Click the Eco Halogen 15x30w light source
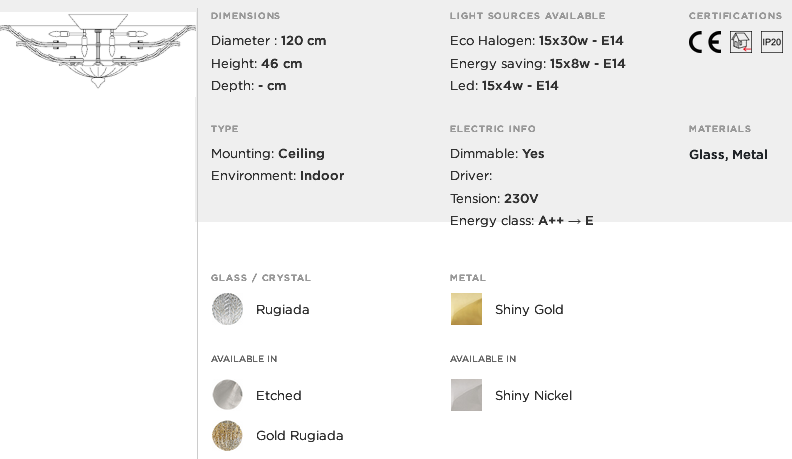 point(536,40)
